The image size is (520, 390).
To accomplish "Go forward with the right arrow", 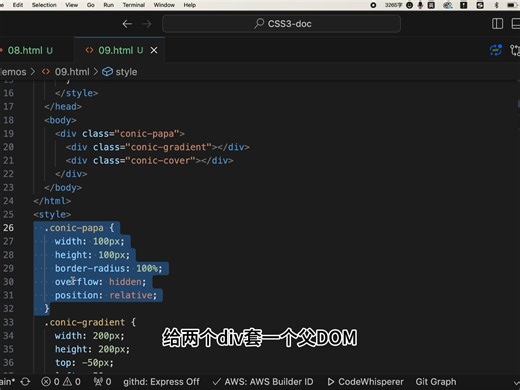I will 147,24.
